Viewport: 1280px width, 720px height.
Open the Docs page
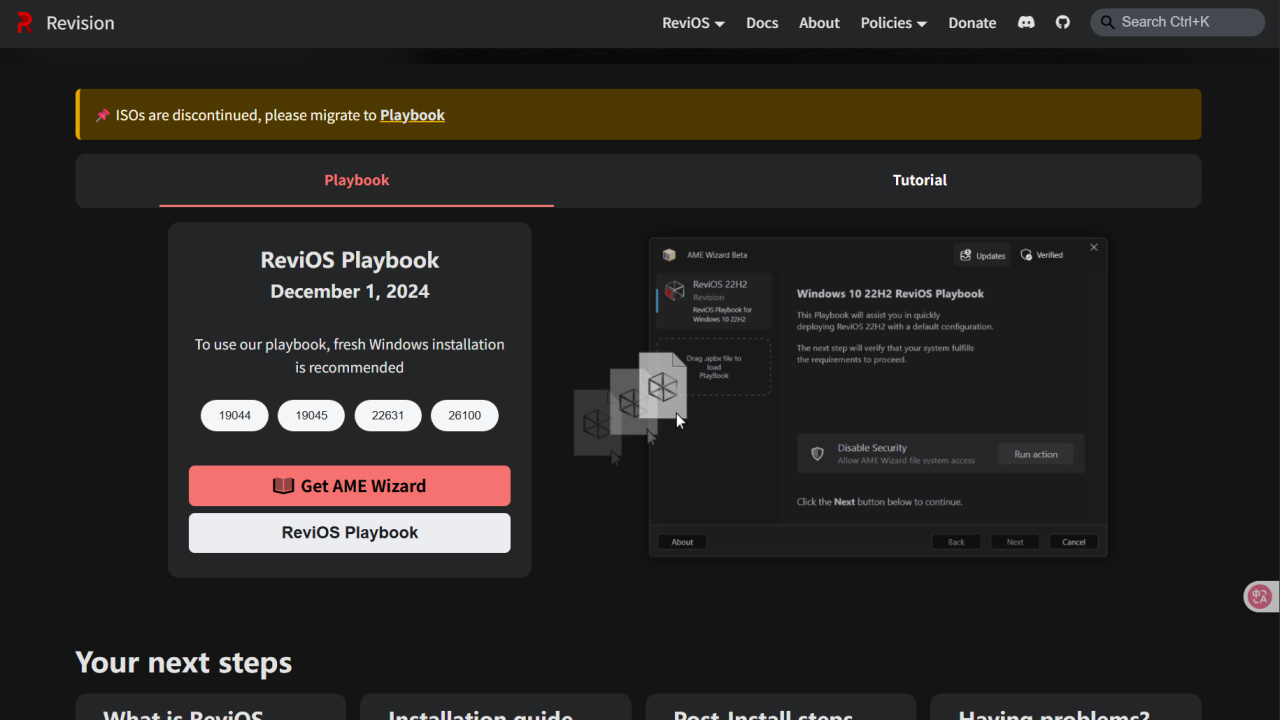[762, 23]
